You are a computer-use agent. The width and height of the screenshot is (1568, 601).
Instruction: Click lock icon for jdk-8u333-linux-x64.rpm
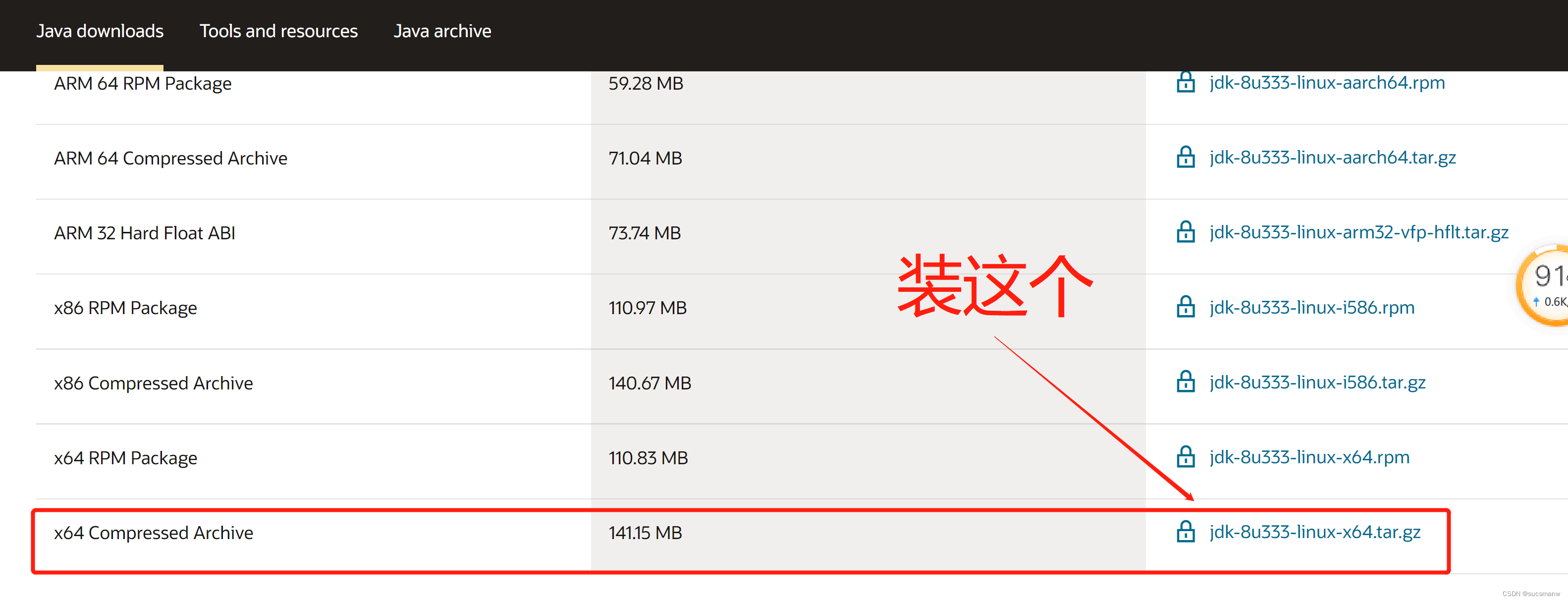tap(1185, 456)
